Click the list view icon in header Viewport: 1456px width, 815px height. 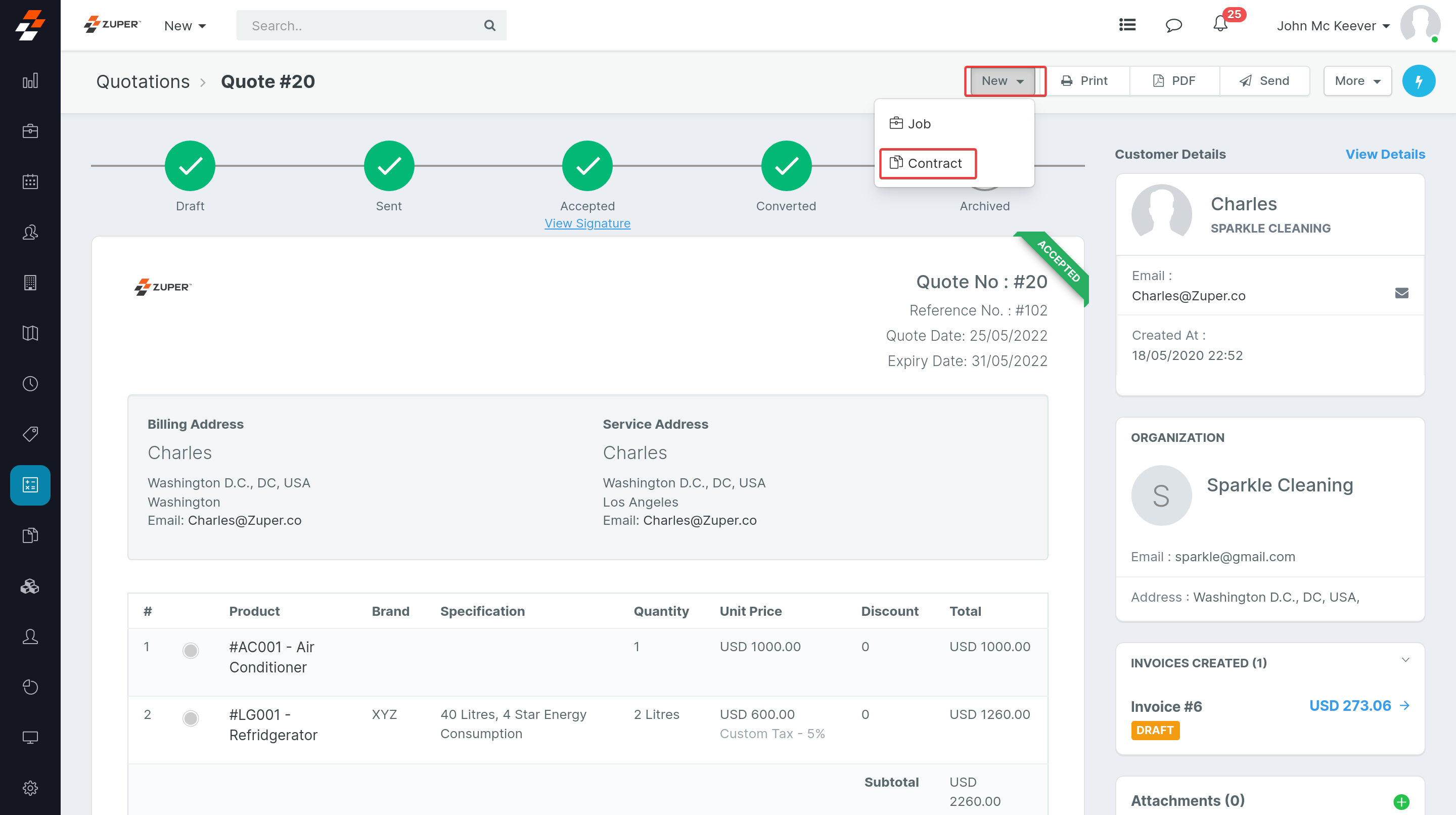point(1127,25)
